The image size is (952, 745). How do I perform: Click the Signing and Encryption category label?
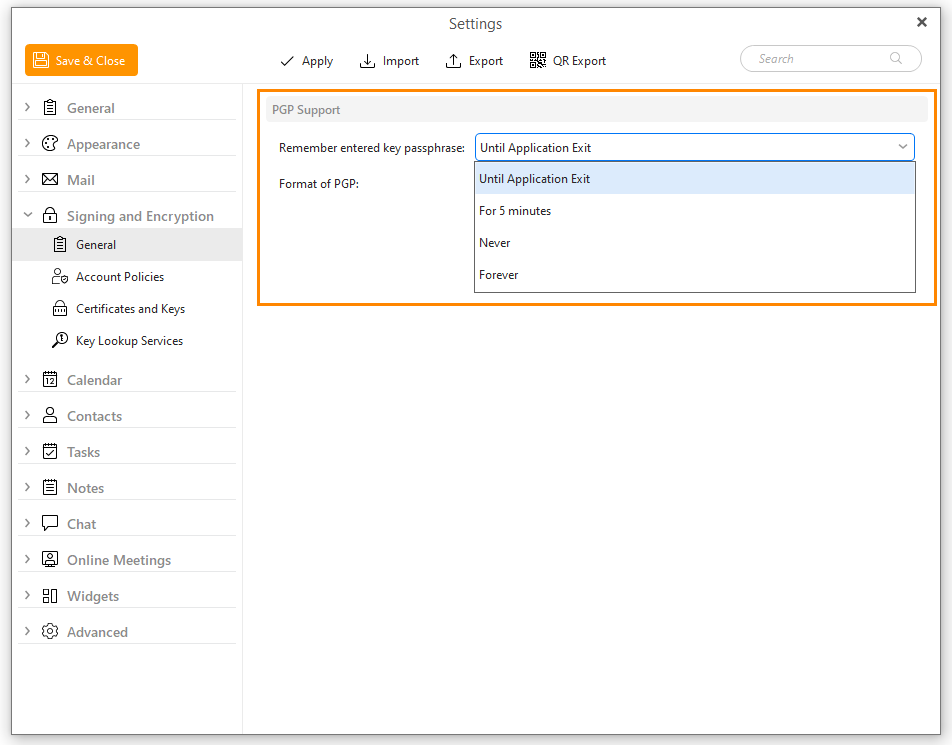point(140,216)
